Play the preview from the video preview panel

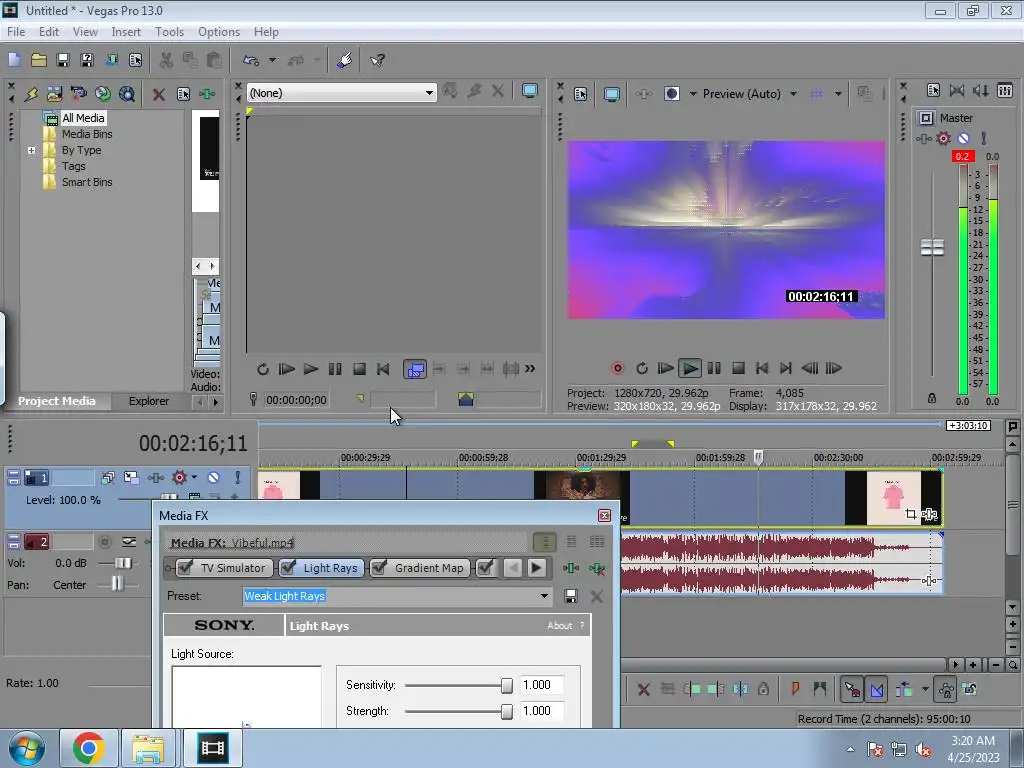coord(689,368)
